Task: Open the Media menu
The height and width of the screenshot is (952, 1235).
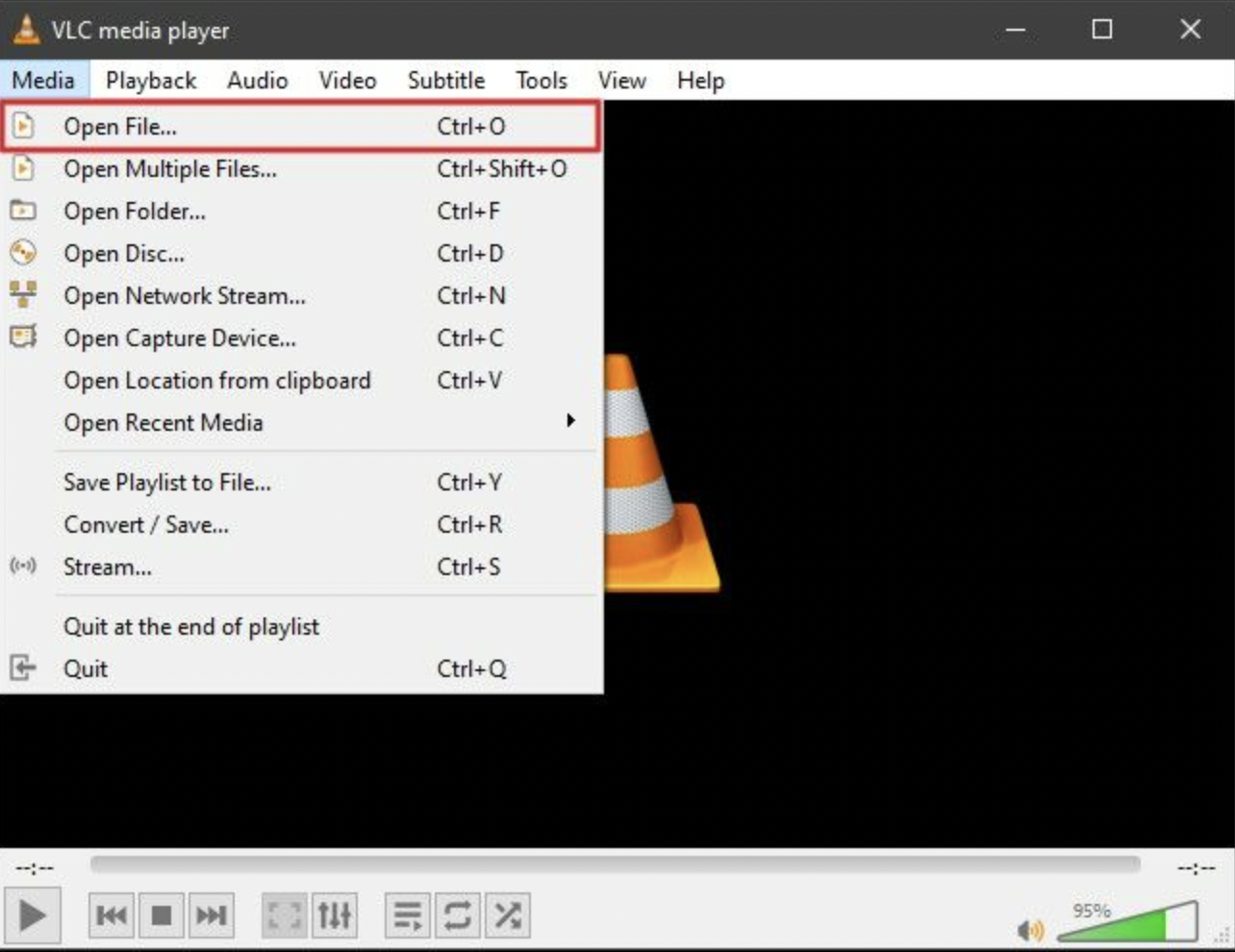Action: 43,80
